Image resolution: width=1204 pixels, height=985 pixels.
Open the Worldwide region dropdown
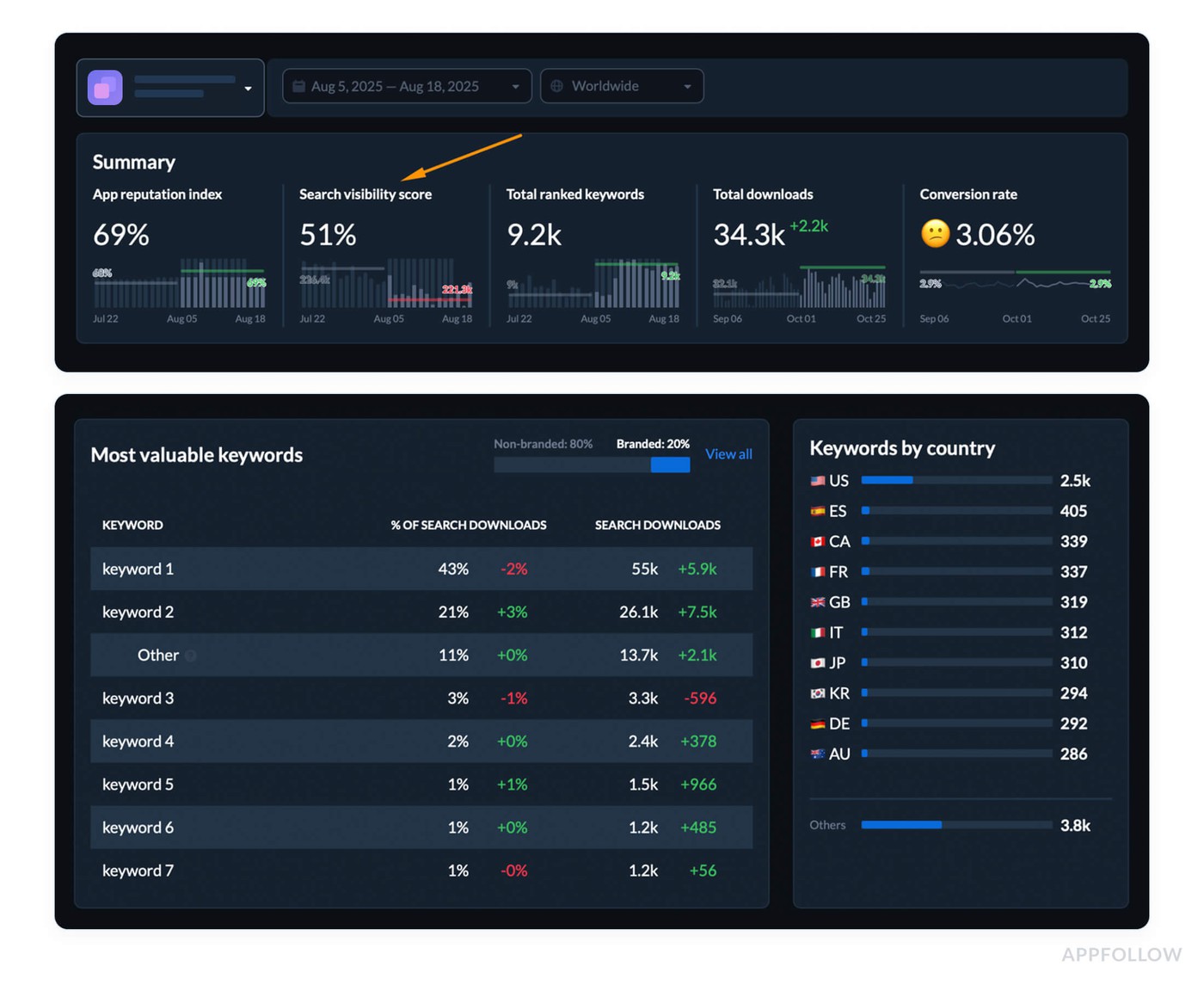coord(687,86)
